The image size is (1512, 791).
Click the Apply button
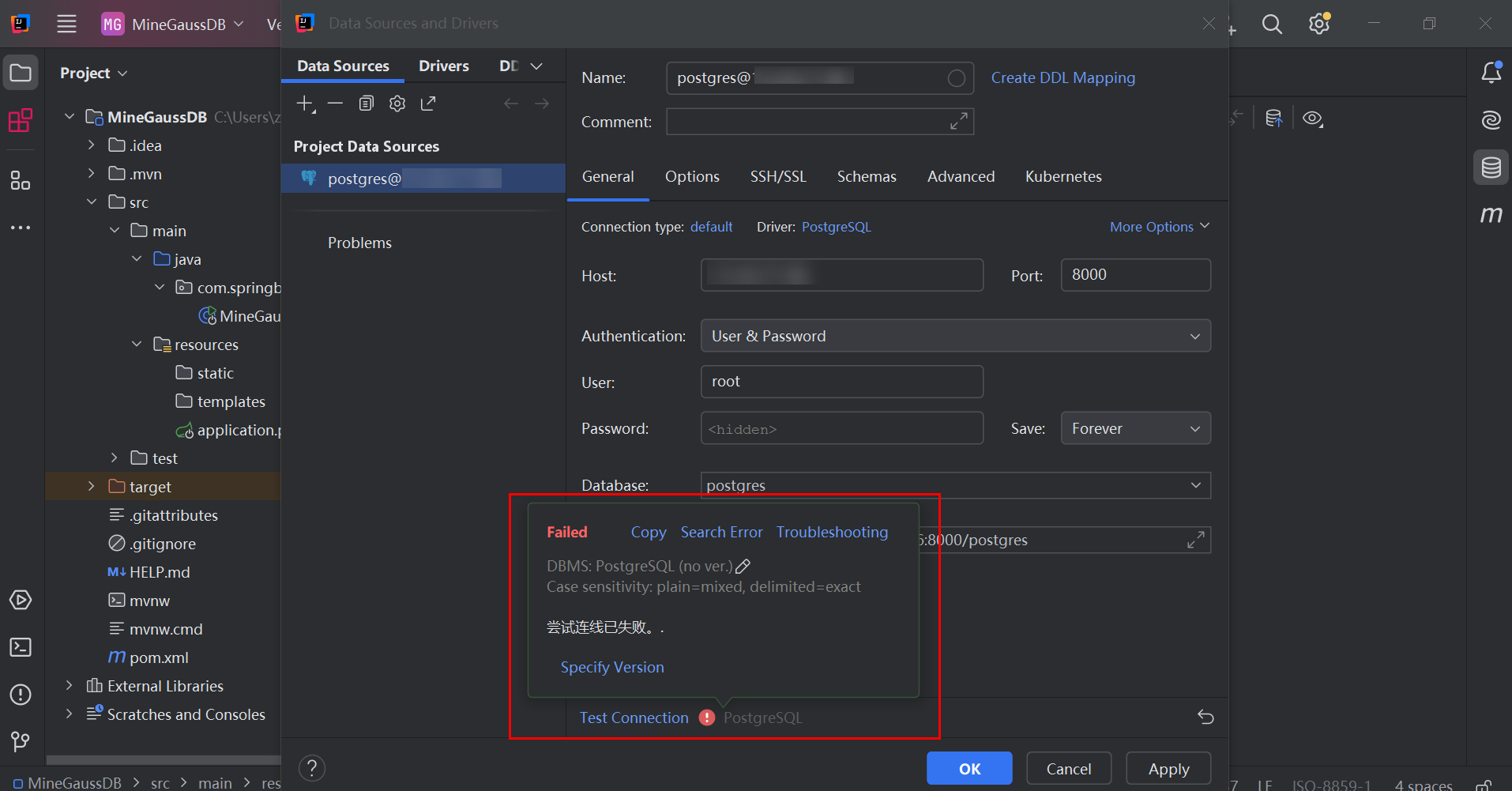[x=1168, y=768]
